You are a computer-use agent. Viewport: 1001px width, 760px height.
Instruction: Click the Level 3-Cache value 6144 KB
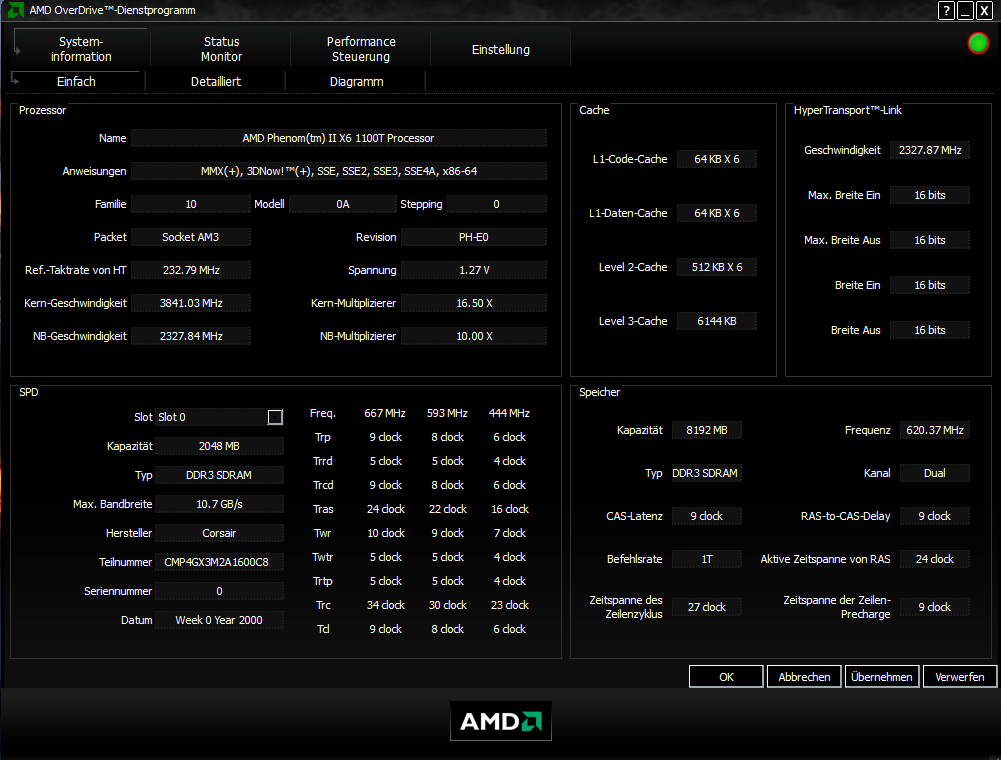716,321
